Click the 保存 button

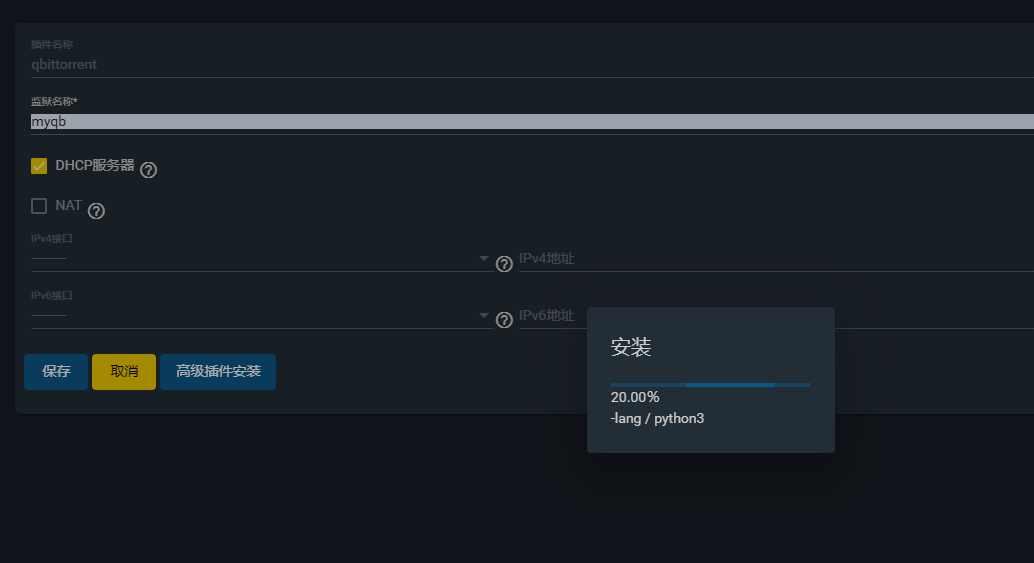(x=56, y=372)
